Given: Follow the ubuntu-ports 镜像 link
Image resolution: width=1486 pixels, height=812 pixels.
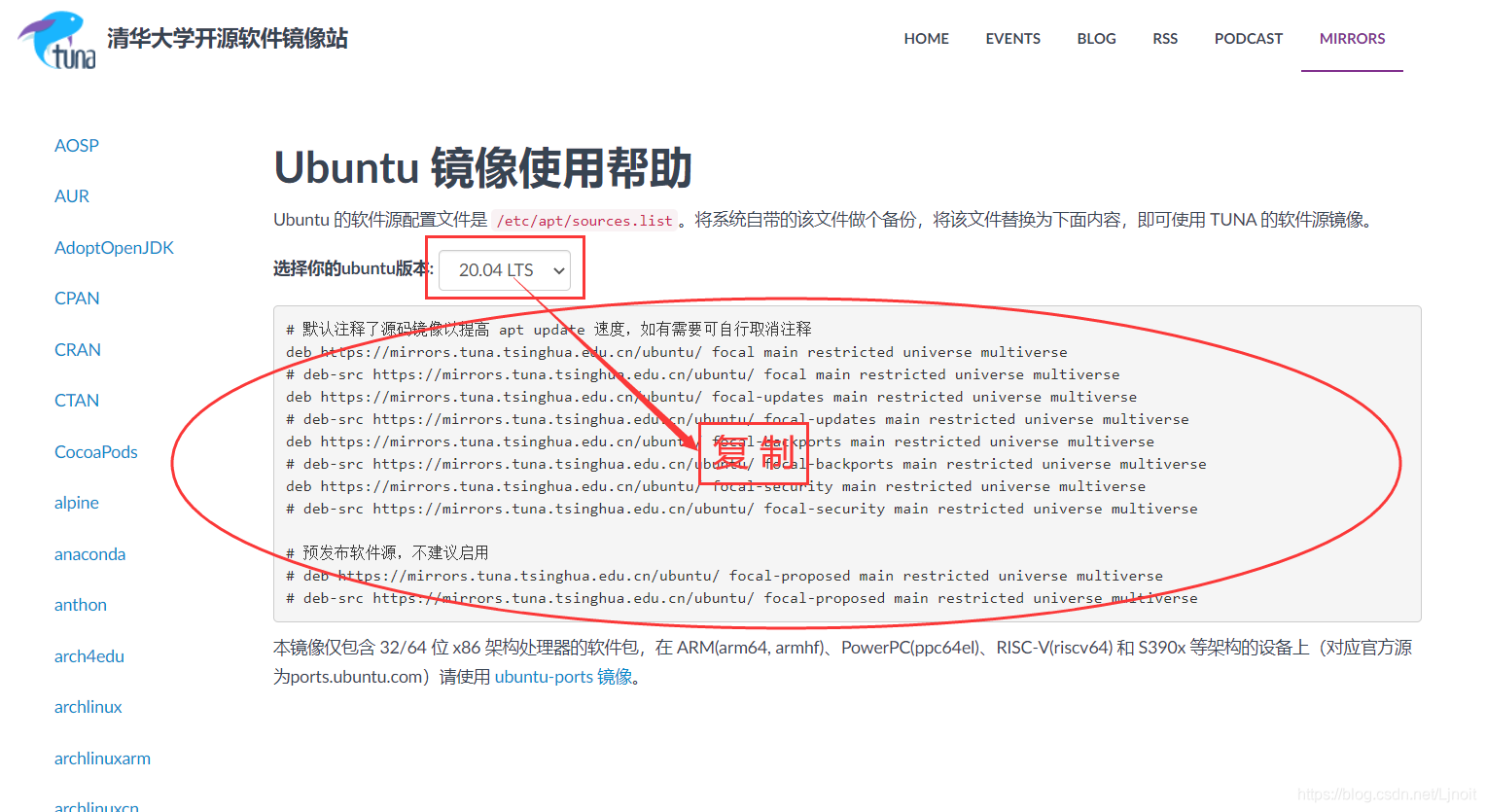Looking at the screenshot, I should pos(564,677).
